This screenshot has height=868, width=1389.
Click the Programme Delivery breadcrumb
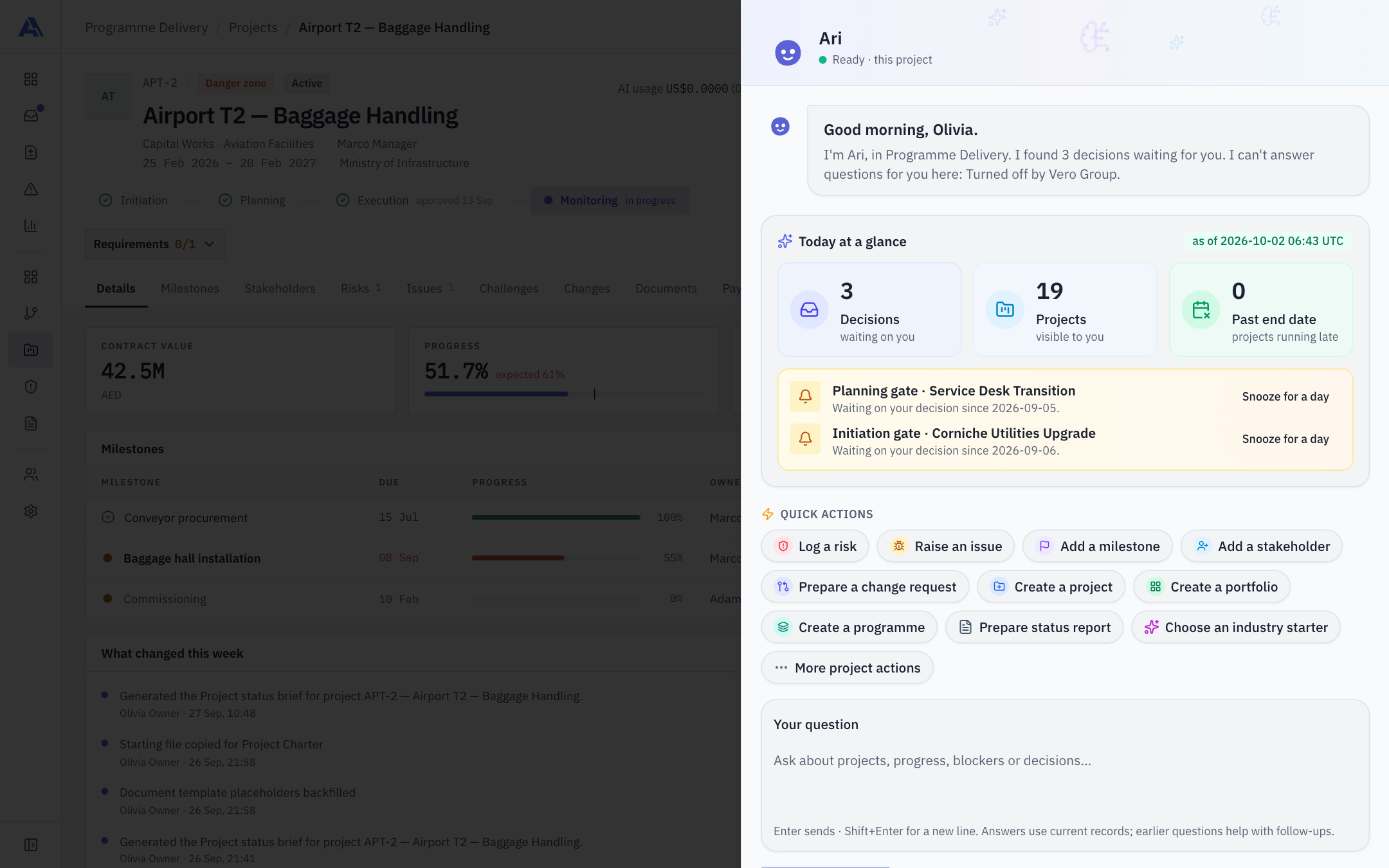point(147,28)
